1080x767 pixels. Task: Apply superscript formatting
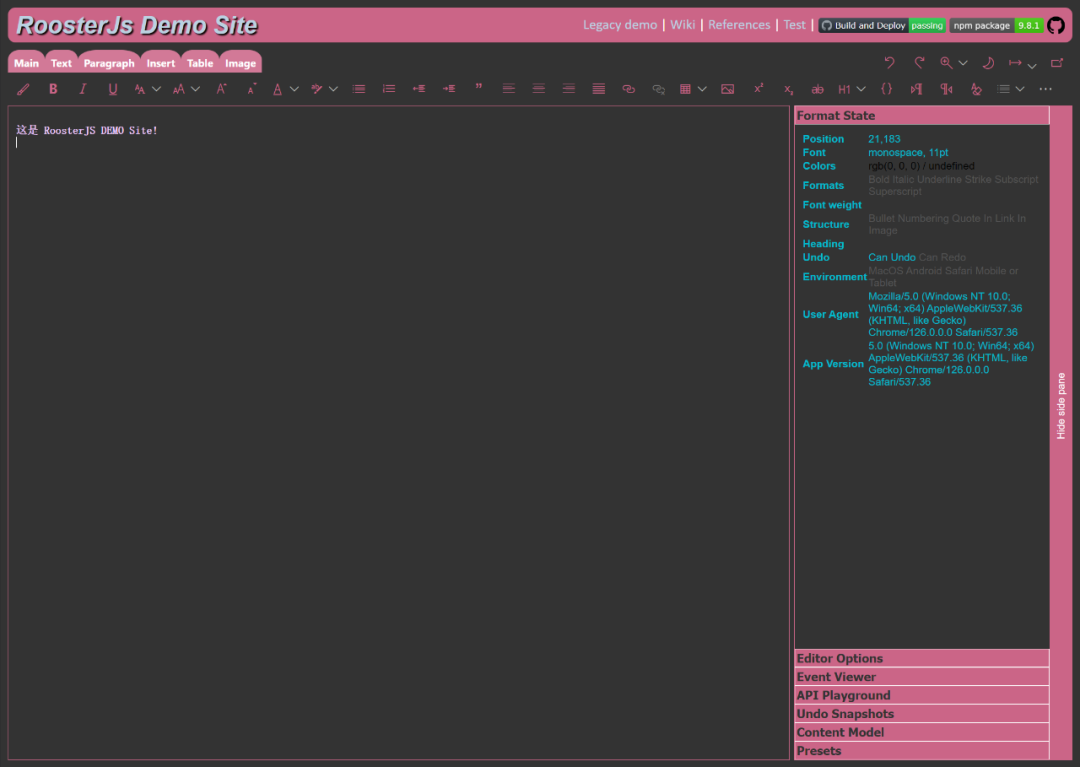[758, 89]
